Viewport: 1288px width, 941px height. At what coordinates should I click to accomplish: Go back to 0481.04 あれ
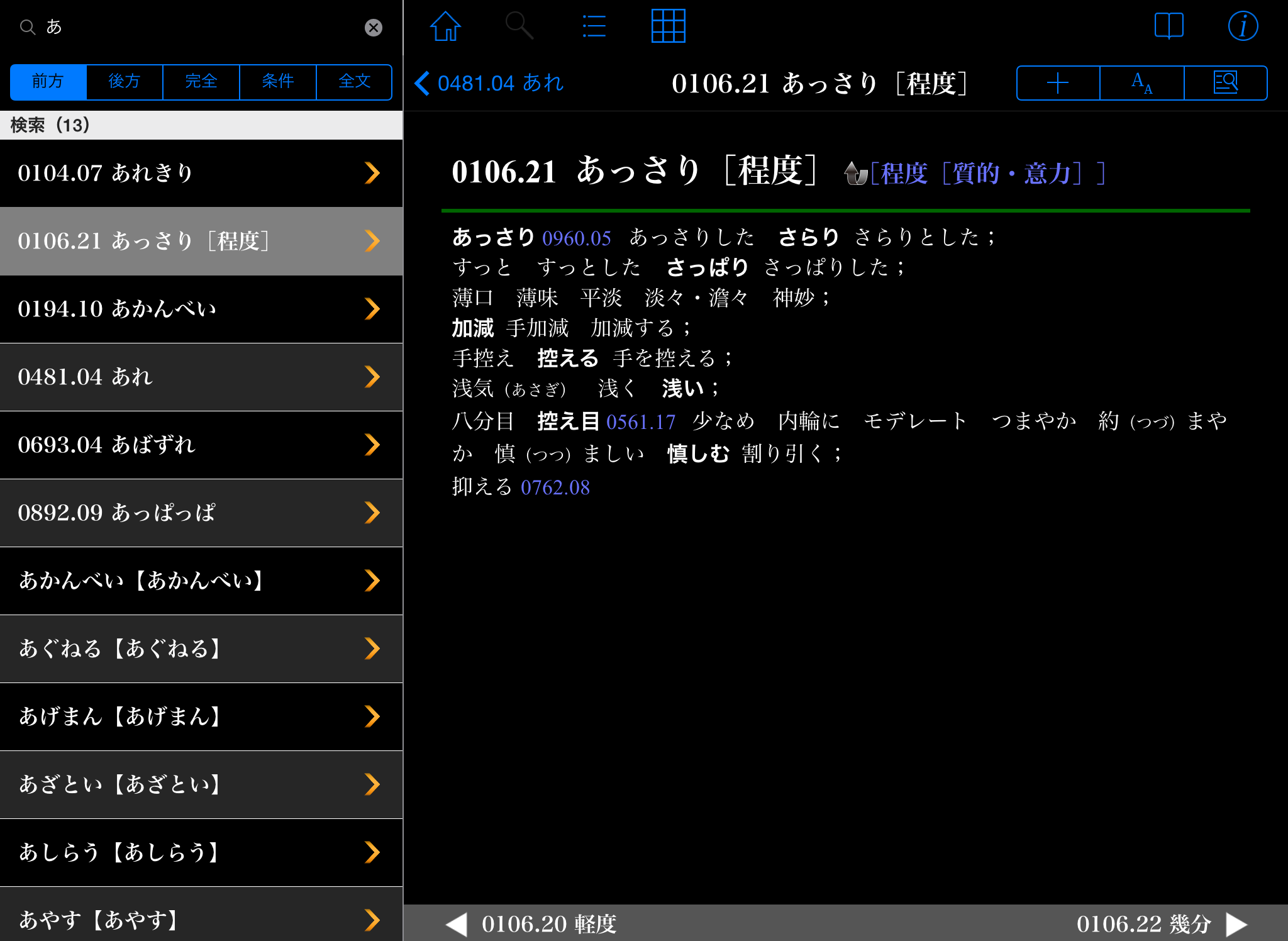(489, 83)
